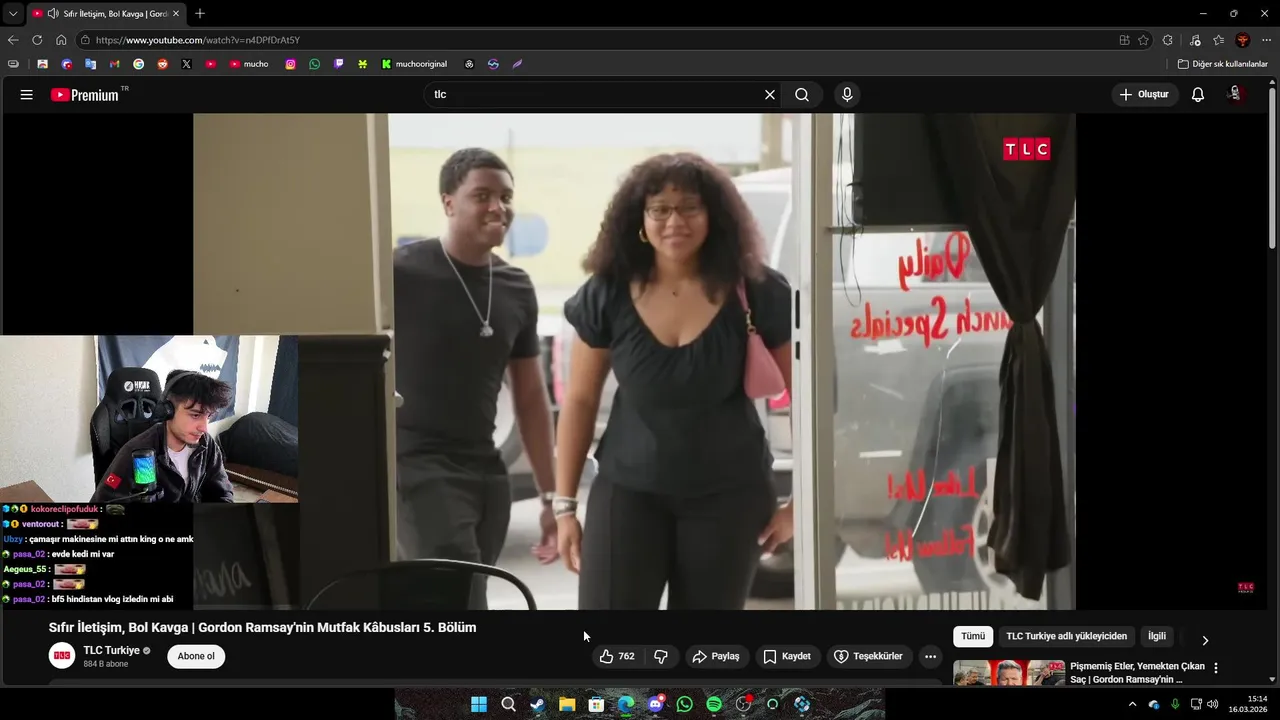Switch to the Sıfır İletişim, Bol Kavga tab
1280x720 pixels.
tap(105, 14)
